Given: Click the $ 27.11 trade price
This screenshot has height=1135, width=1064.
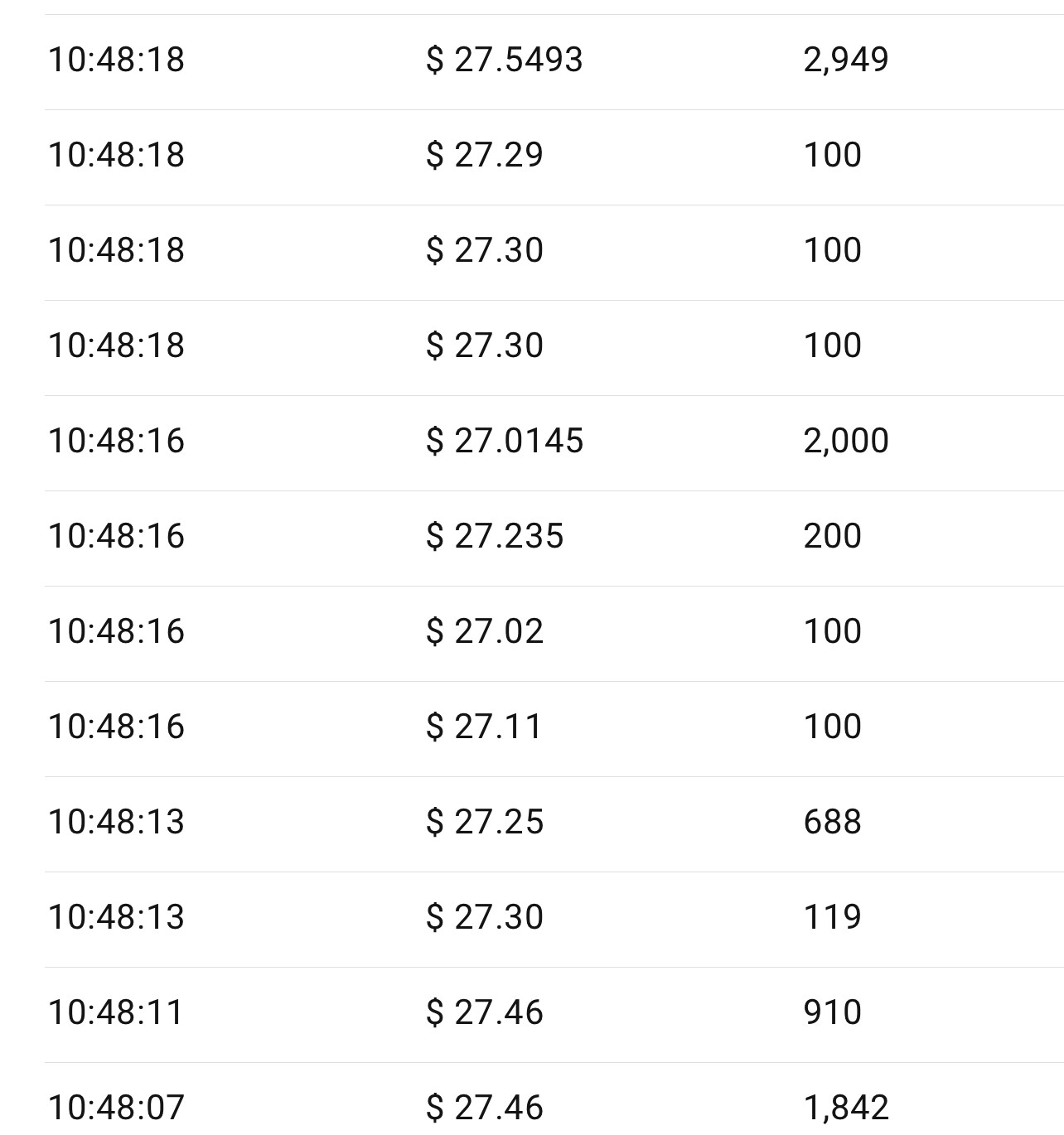Looking at the screenshot, I should [484, 727].
